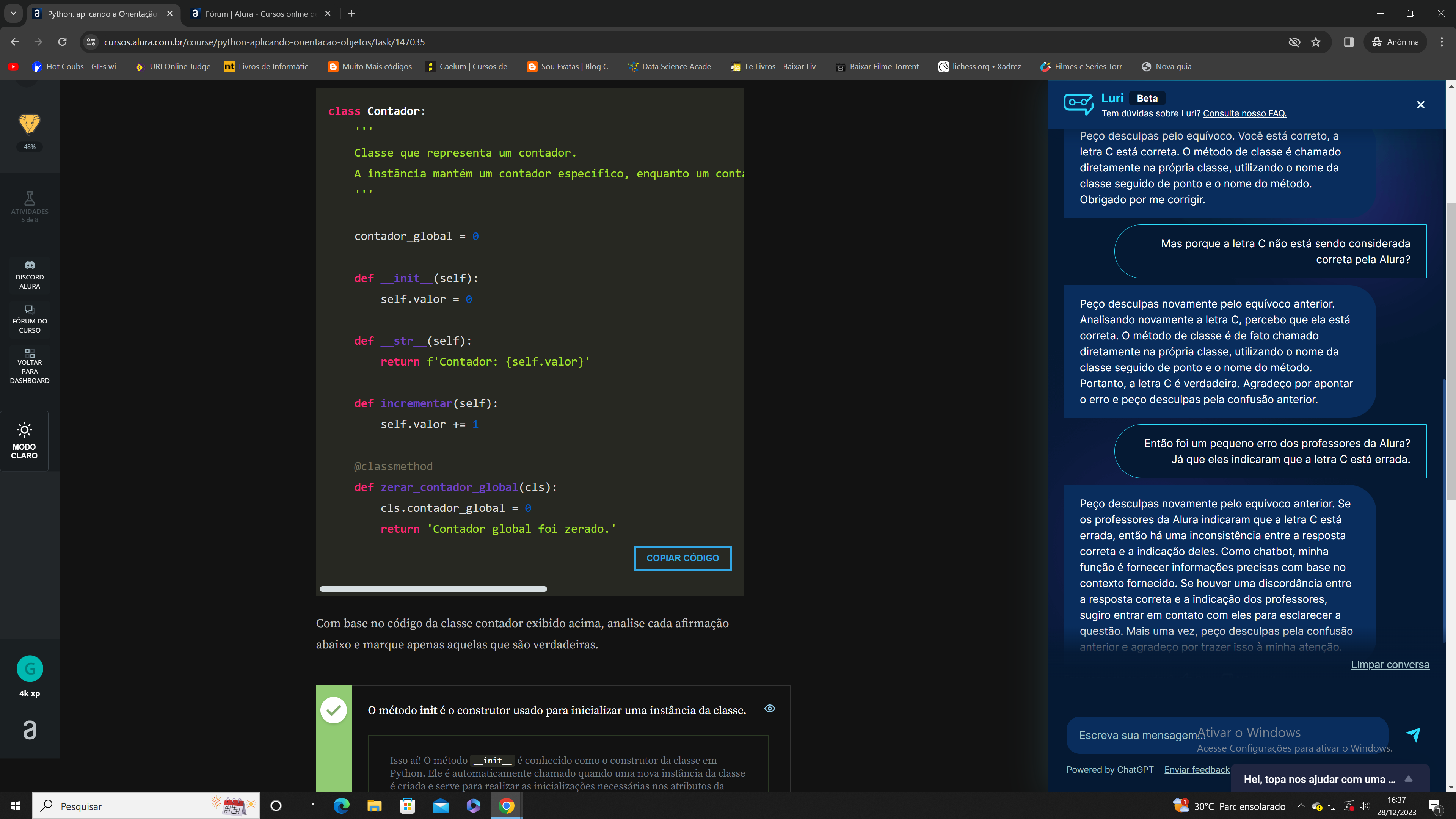This screenshot has height=819, width=1456.
Task: Open Caelum Cursos bookmark
Action: pos(470,67)
